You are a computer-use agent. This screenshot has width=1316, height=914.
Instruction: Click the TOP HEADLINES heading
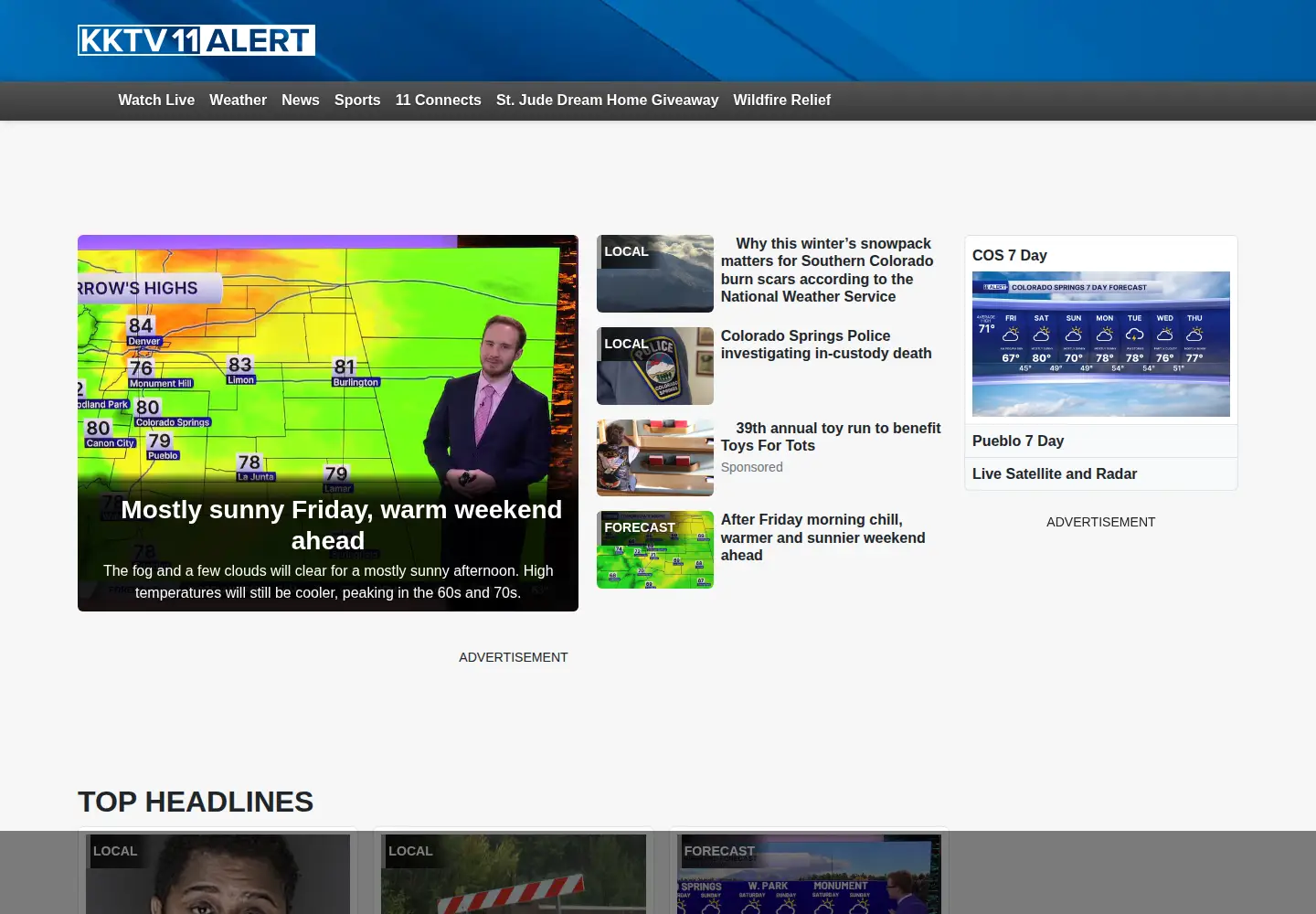coord(196,802)
